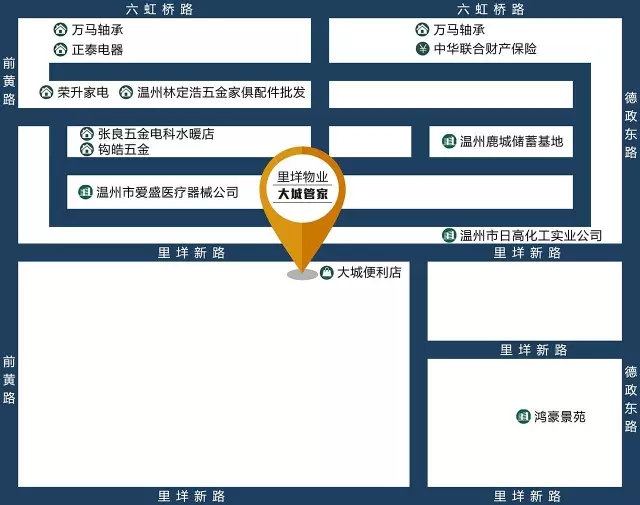Image resolution: width=640 pixels, height=505 pixels.
Task: Click house icon of 万马轴承 above 中华联合财产保险
Action: coord(422,29)
